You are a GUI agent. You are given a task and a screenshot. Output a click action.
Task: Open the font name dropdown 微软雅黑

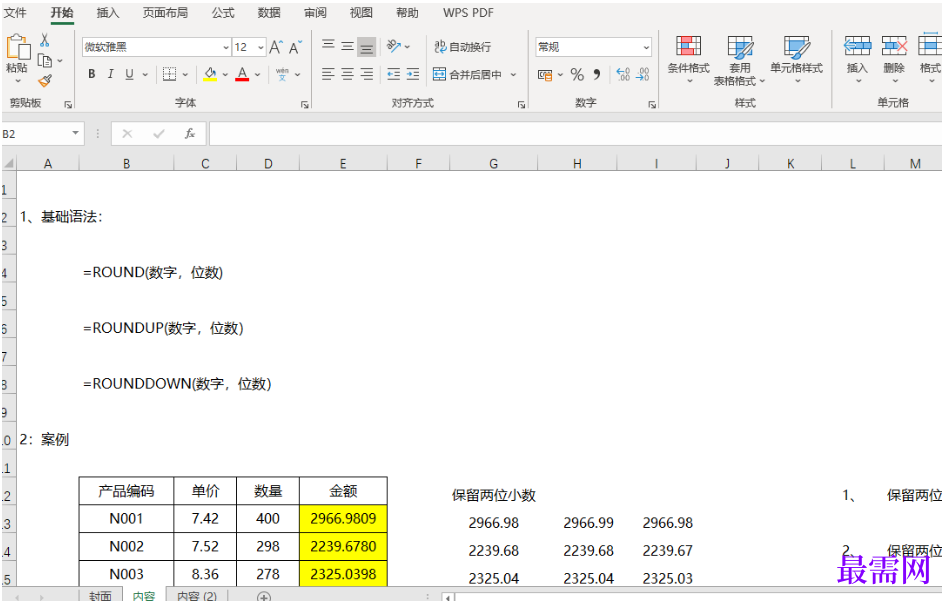click(x=226, y=47)
